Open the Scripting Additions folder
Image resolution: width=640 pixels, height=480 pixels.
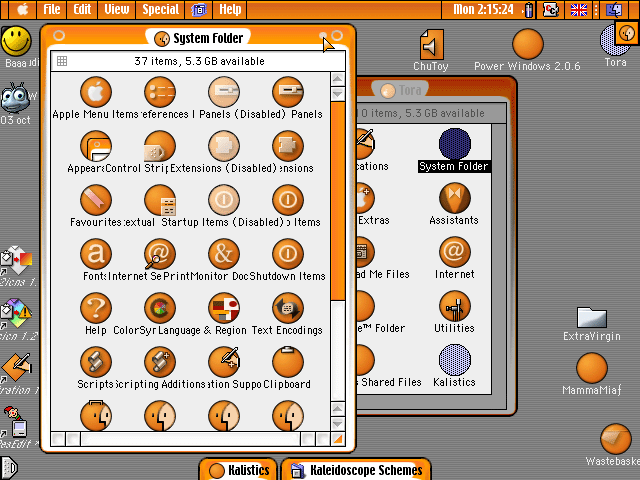point(160,362)
